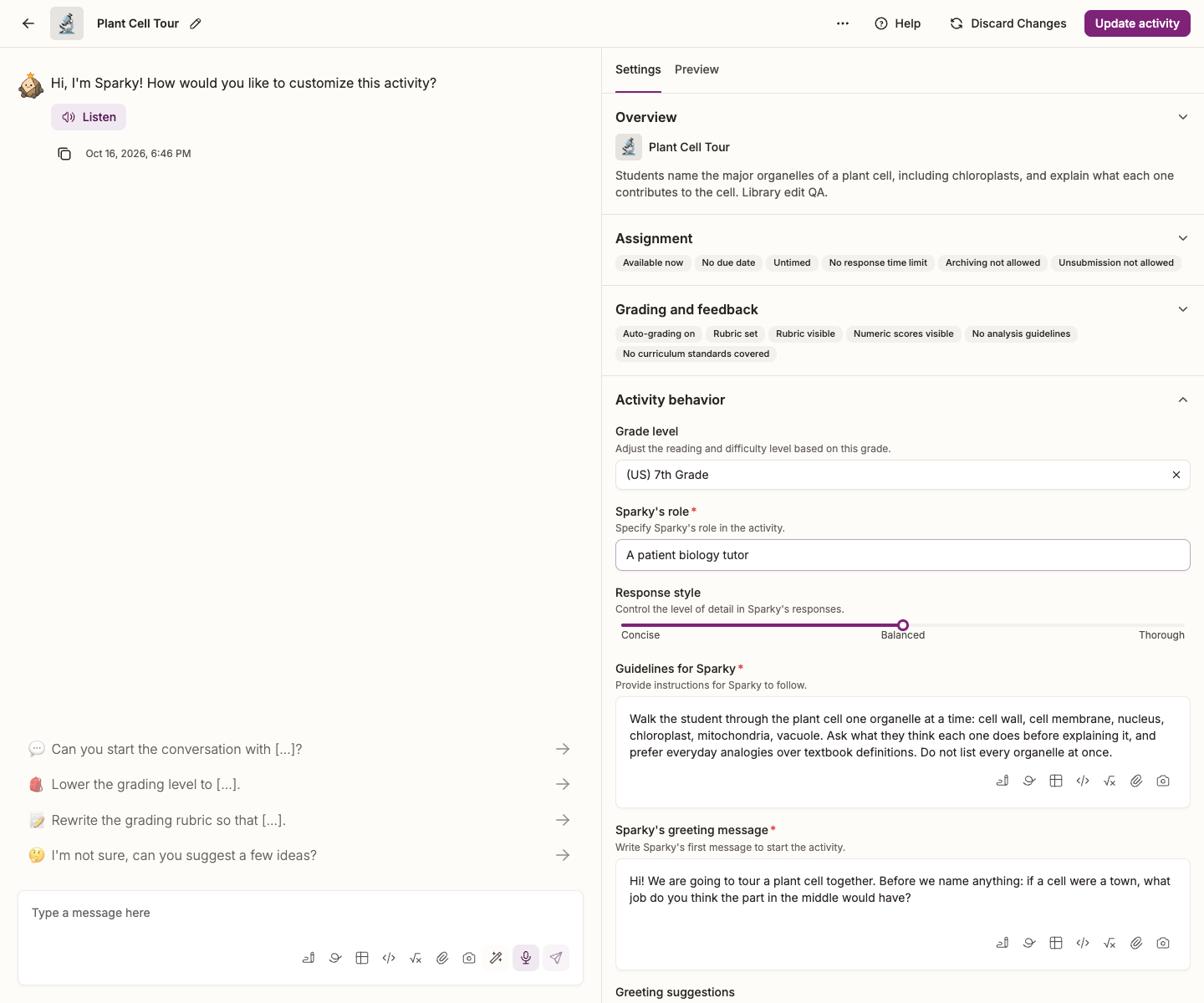Click the Response style slider handle
Screen dimensions: 1204x1003
(x=903, y=625)
